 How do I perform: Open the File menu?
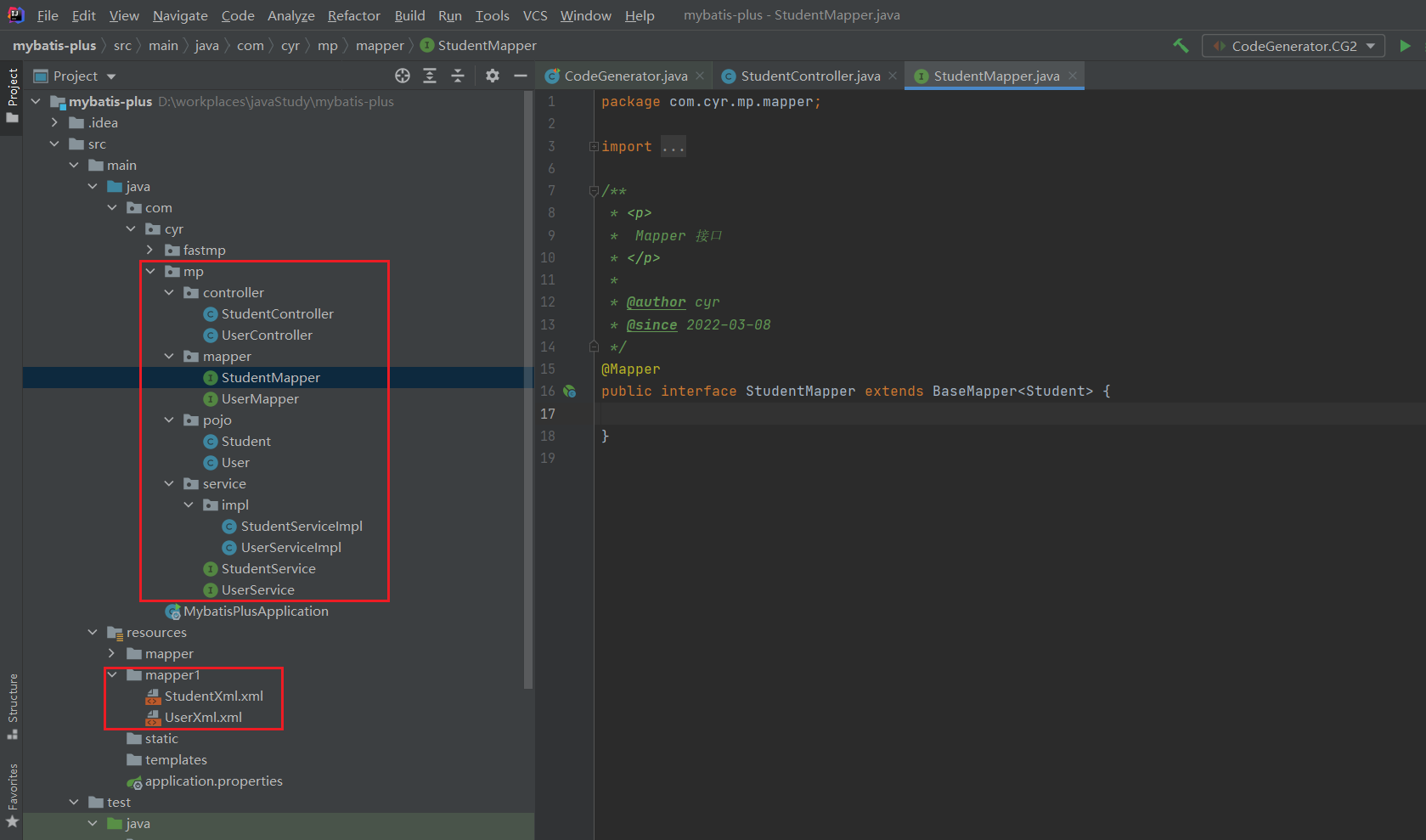48,15
